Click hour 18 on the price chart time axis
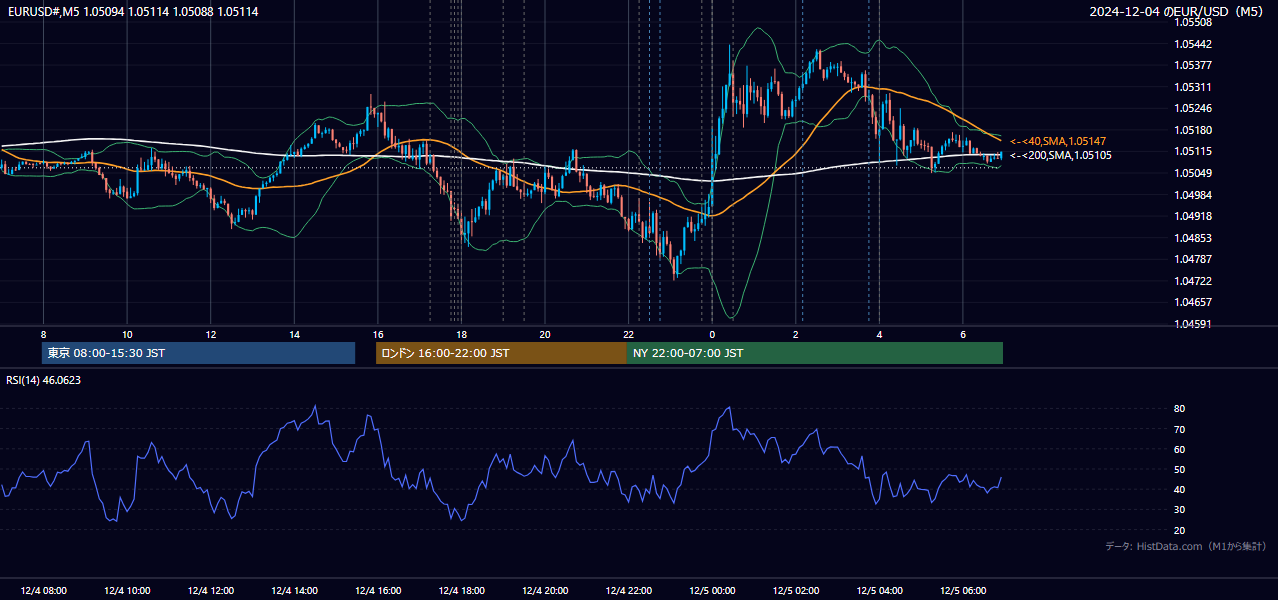The image size is (1278, 600). pos(461,334)
